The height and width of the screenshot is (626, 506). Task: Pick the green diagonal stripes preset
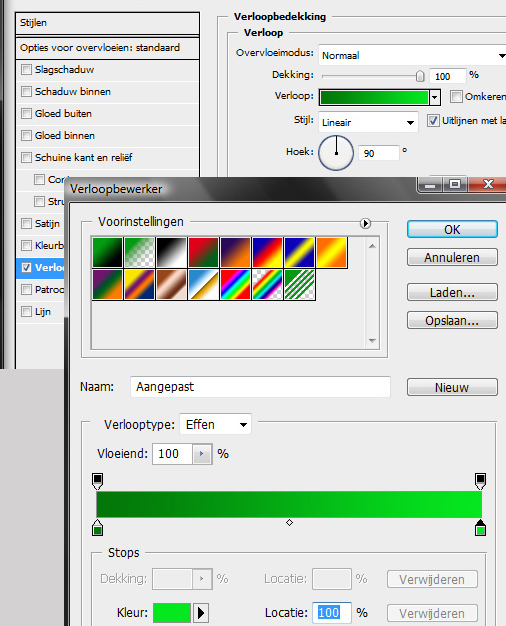coord(299,284)
